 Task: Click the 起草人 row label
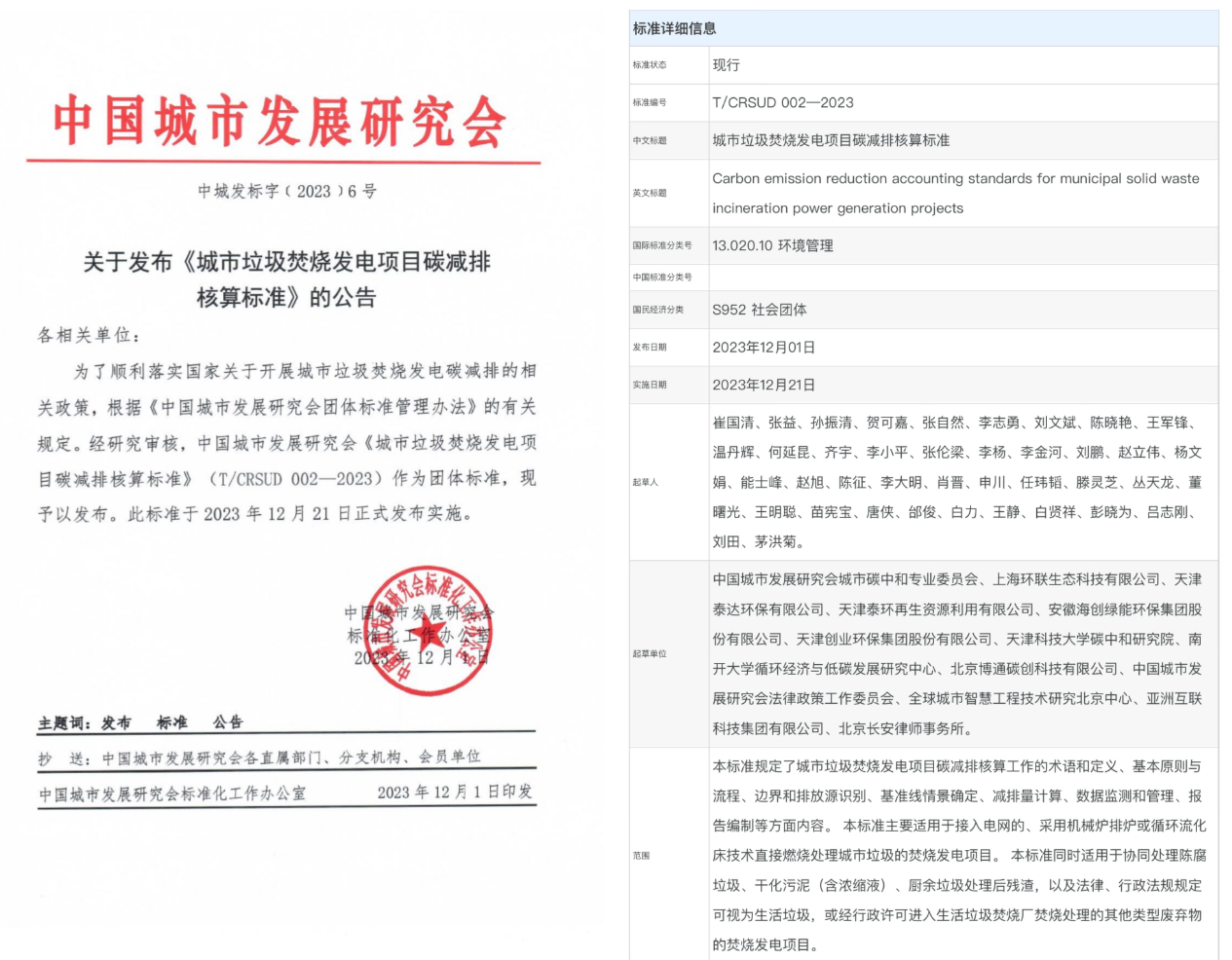coord(646,482)
